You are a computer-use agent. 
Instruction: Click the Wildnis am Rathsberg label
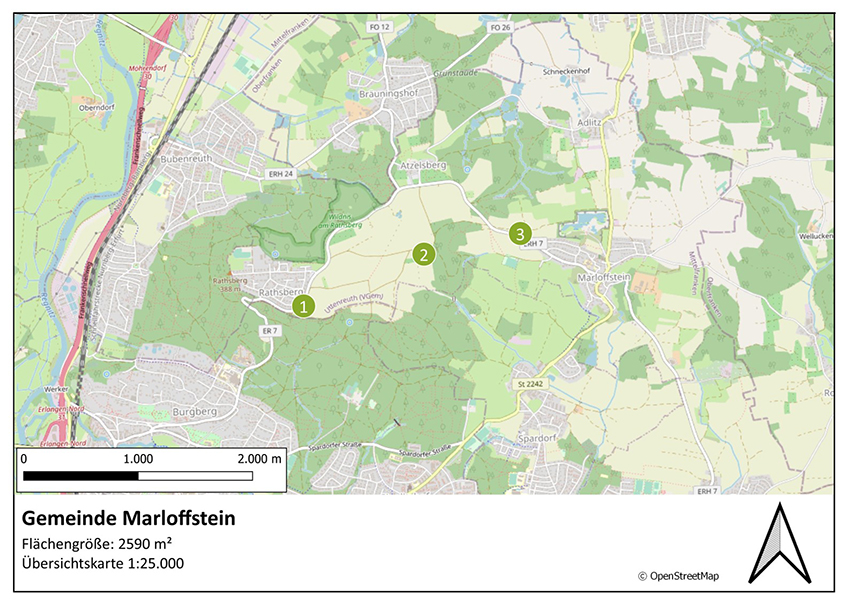pyautogui.click(x=339, y=221)
